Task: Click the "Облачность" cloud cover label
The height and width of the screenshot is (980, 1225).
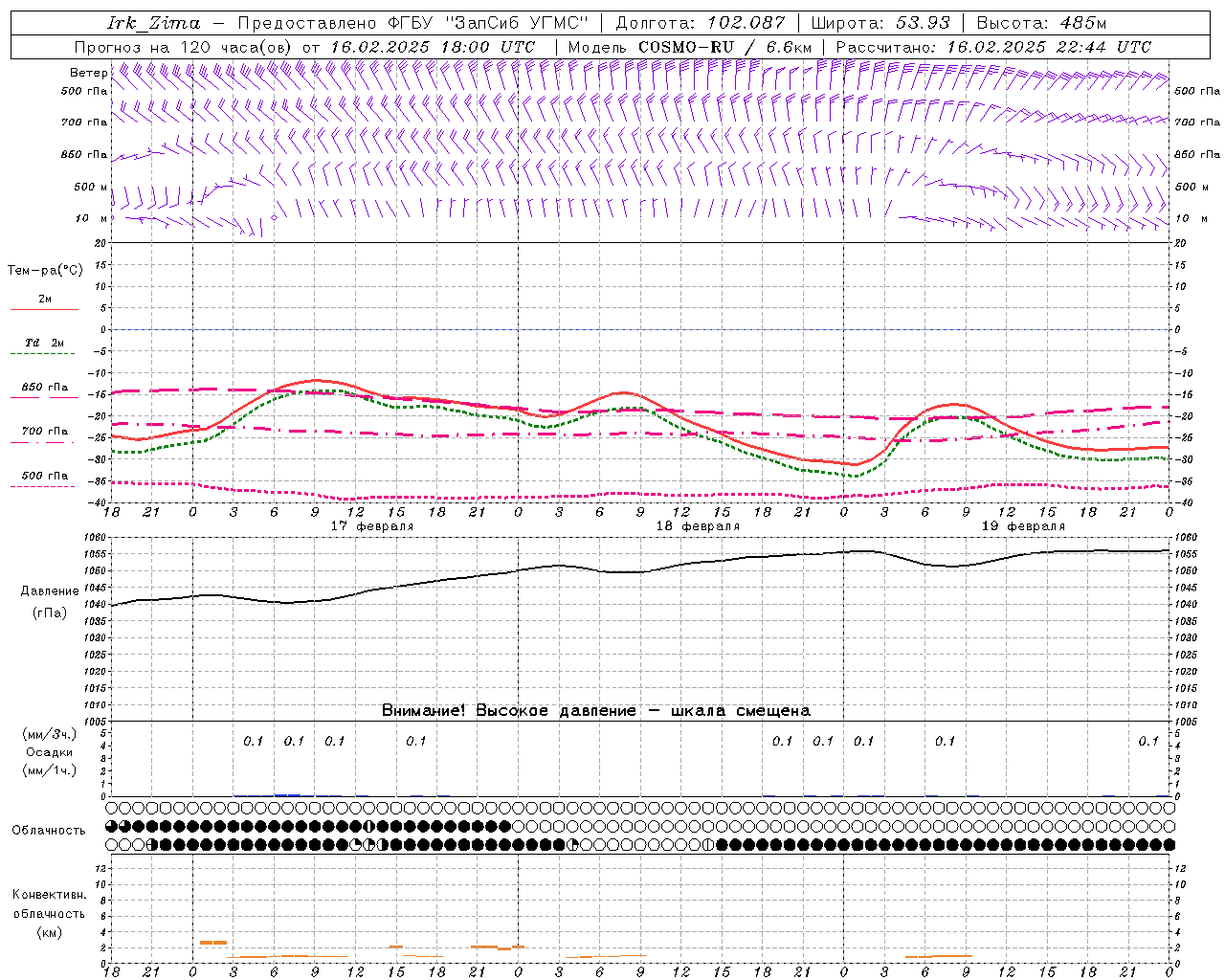Action: (49, 831)
